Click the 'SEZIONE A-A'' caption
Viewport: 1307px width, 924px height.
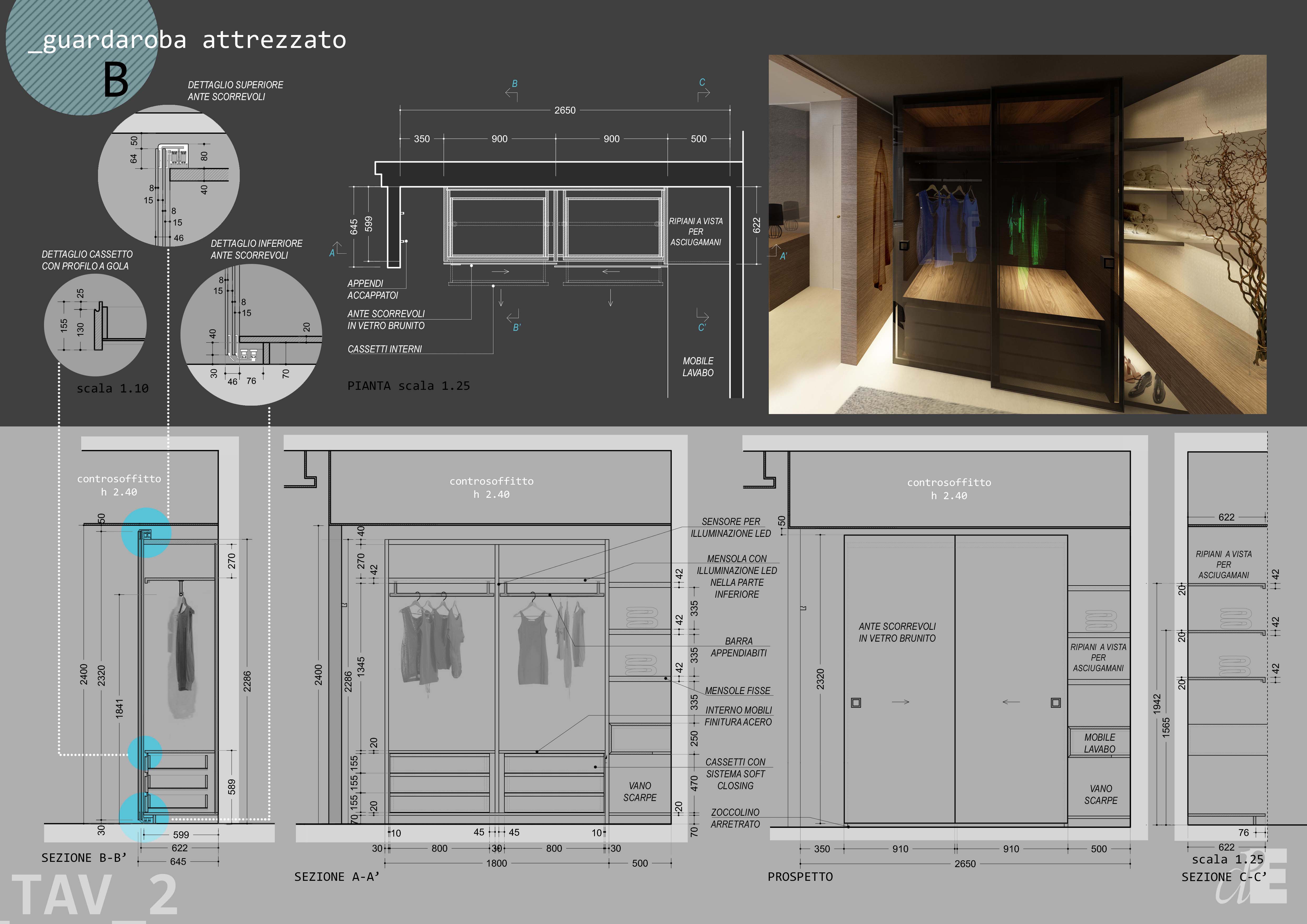(336, 877)
